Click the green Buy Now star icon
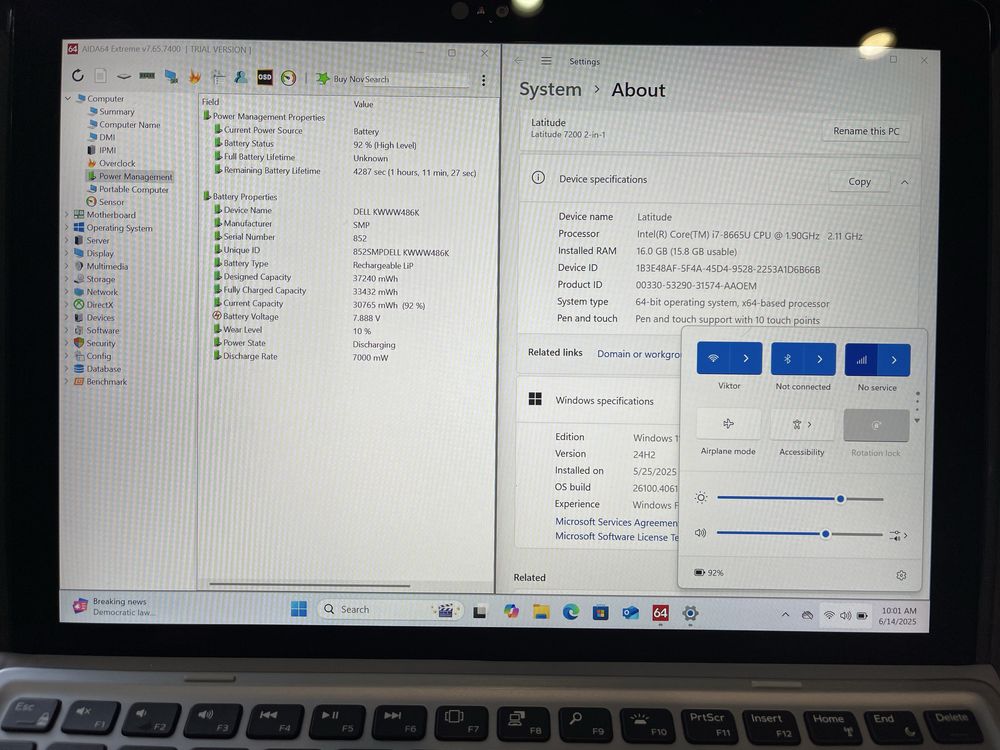This screenshot has width=1000, height=750. click(x=323, y=78)
